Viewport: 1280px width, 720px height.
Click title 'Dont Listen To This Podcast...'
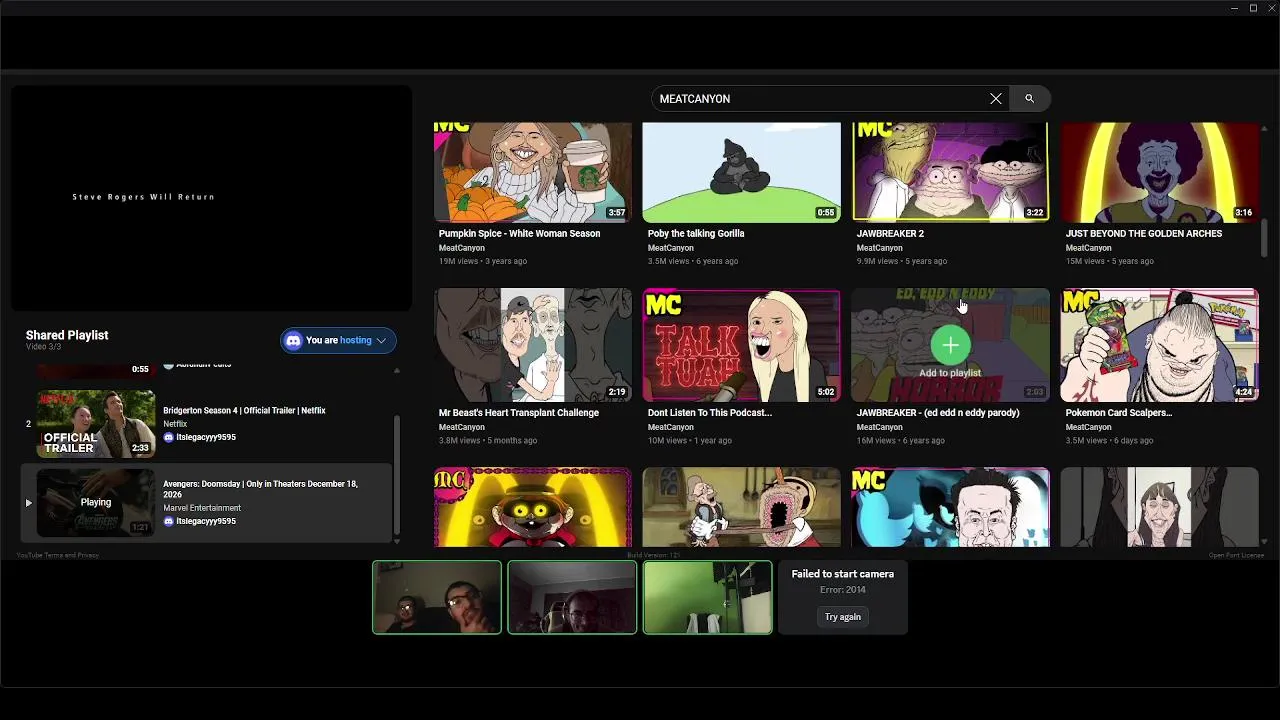(x=710, y=413)
